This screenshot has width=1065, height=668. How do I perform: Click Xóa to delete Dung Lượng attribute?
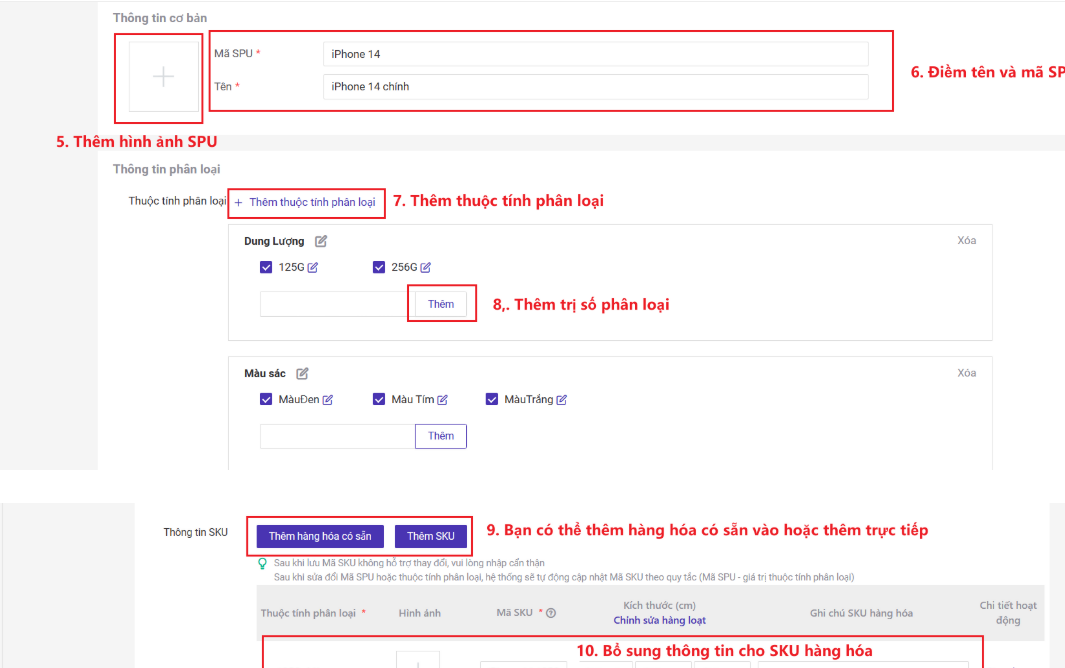click(966, 240)
